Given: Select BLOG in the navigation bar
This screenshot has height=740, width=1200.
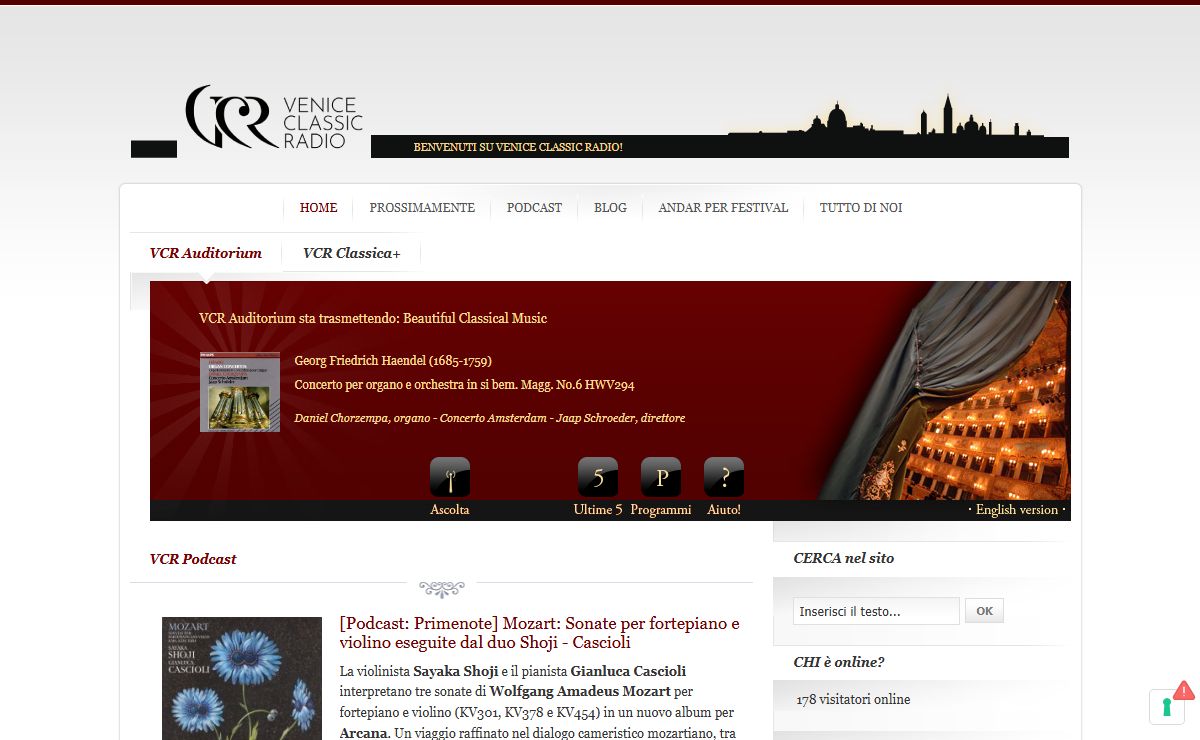Looking at the screenshot, I should 610,208.
